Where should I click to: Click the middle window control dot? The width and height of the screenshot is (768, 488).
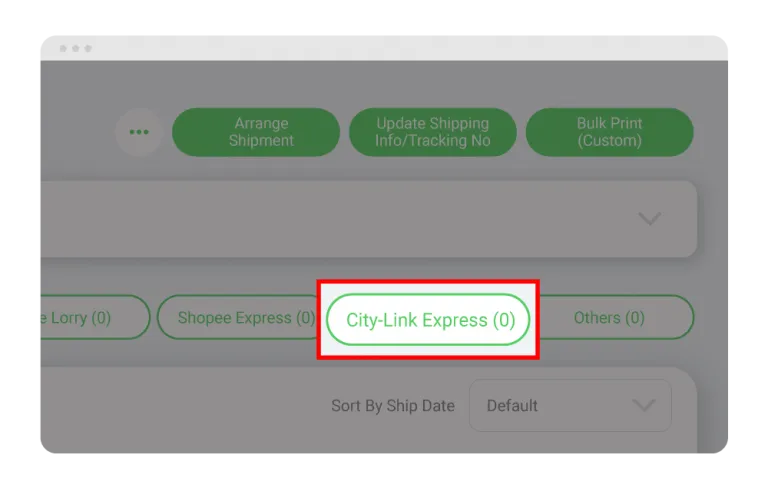[75, 49]
